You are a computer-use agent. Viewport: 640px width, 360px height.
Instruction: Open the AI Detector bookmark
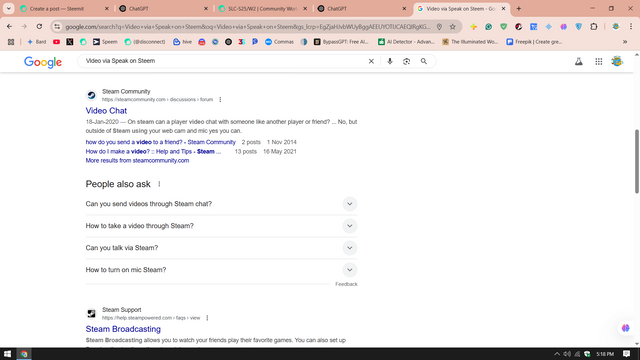(x=406, y=42)
